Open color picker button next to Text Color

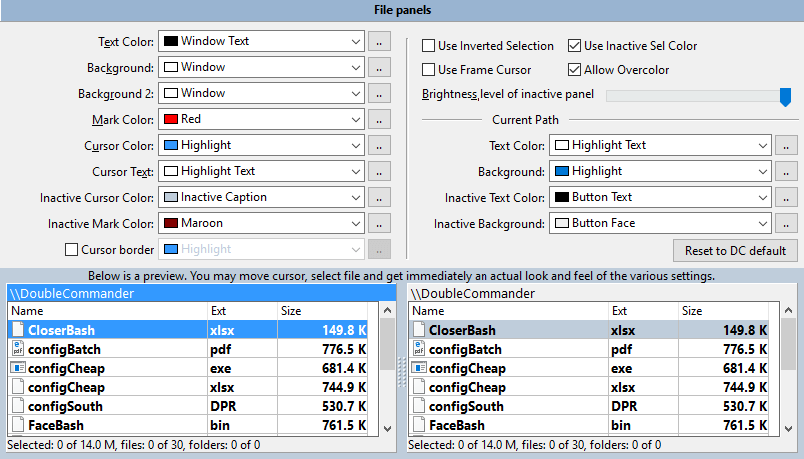coord(379,42)
